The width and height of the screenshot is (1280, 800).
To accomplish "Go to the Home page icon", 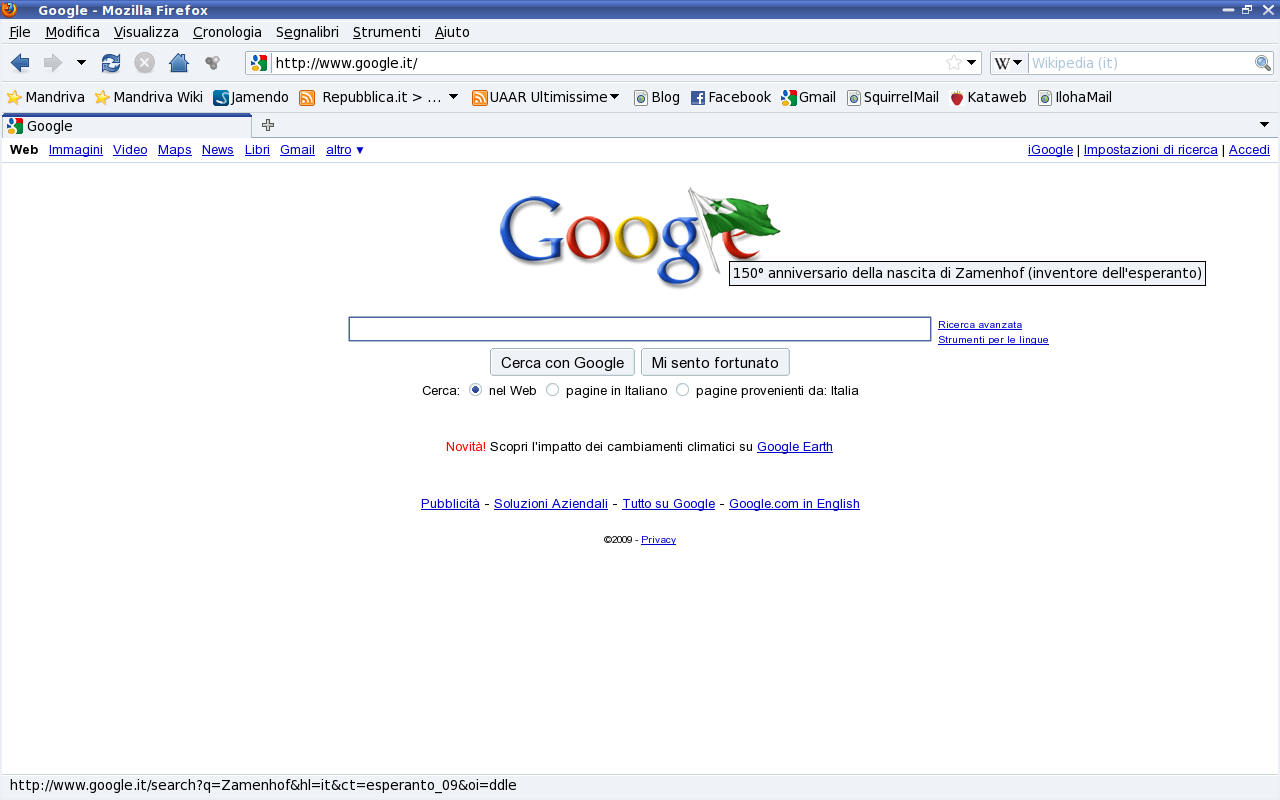I will click(x=179, y=63).
